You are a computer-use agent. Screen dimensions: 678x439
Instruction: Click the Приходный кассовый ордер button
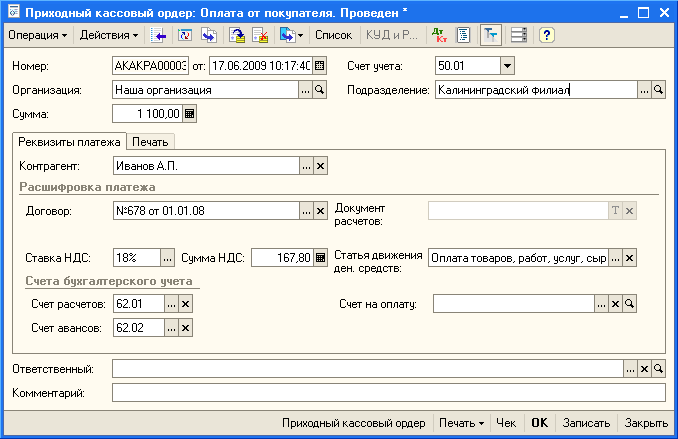tap(354, 423)
